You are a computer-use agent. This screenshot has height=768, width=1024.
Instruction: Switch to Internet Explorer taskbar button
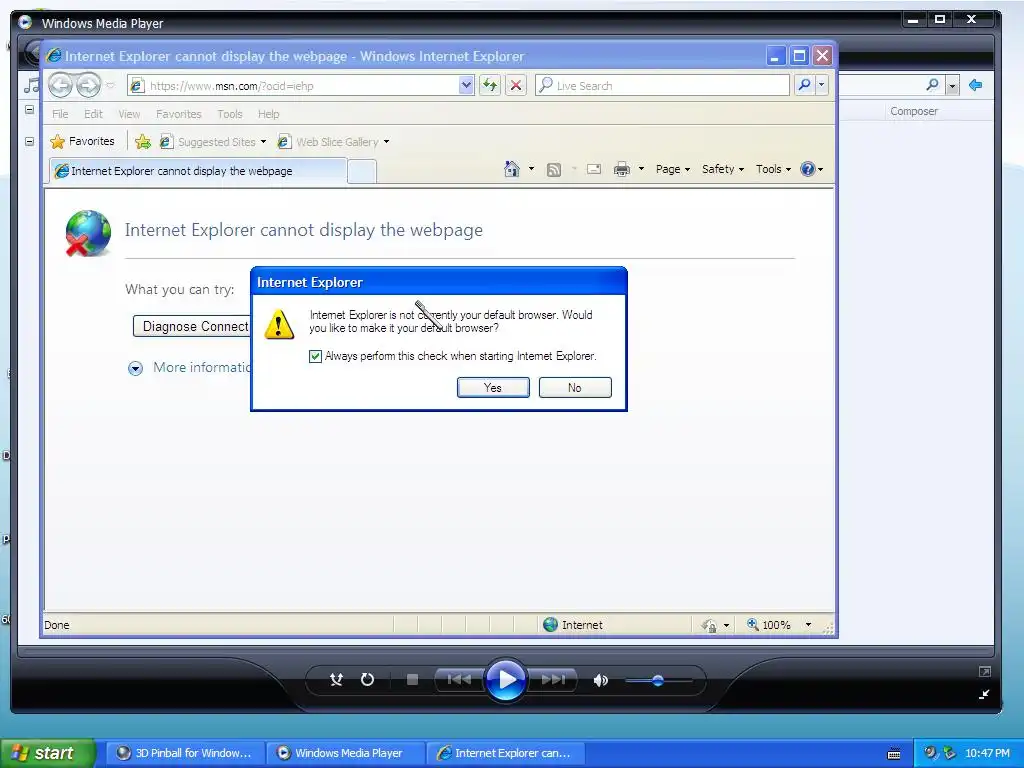point(505,753)
